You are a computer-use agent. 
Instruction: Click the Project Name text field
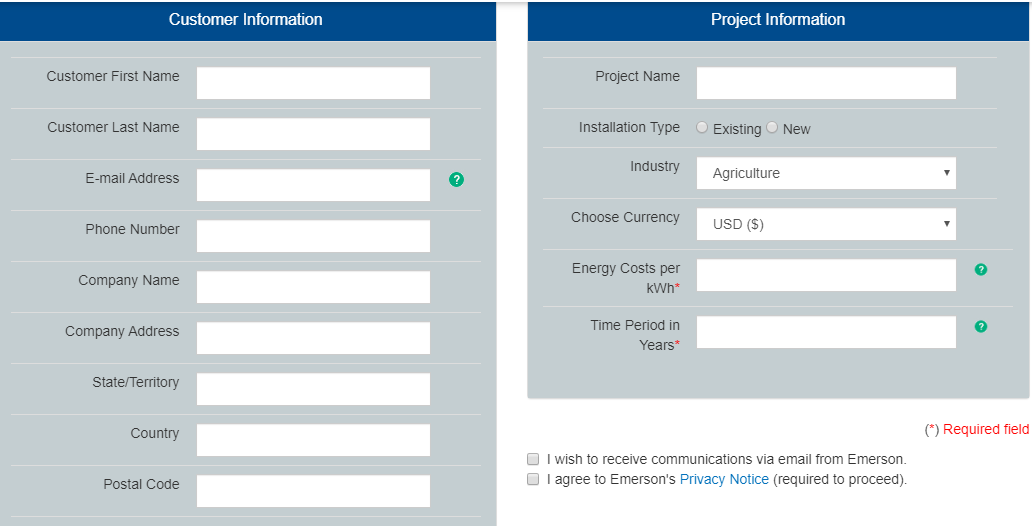(826, 83)
